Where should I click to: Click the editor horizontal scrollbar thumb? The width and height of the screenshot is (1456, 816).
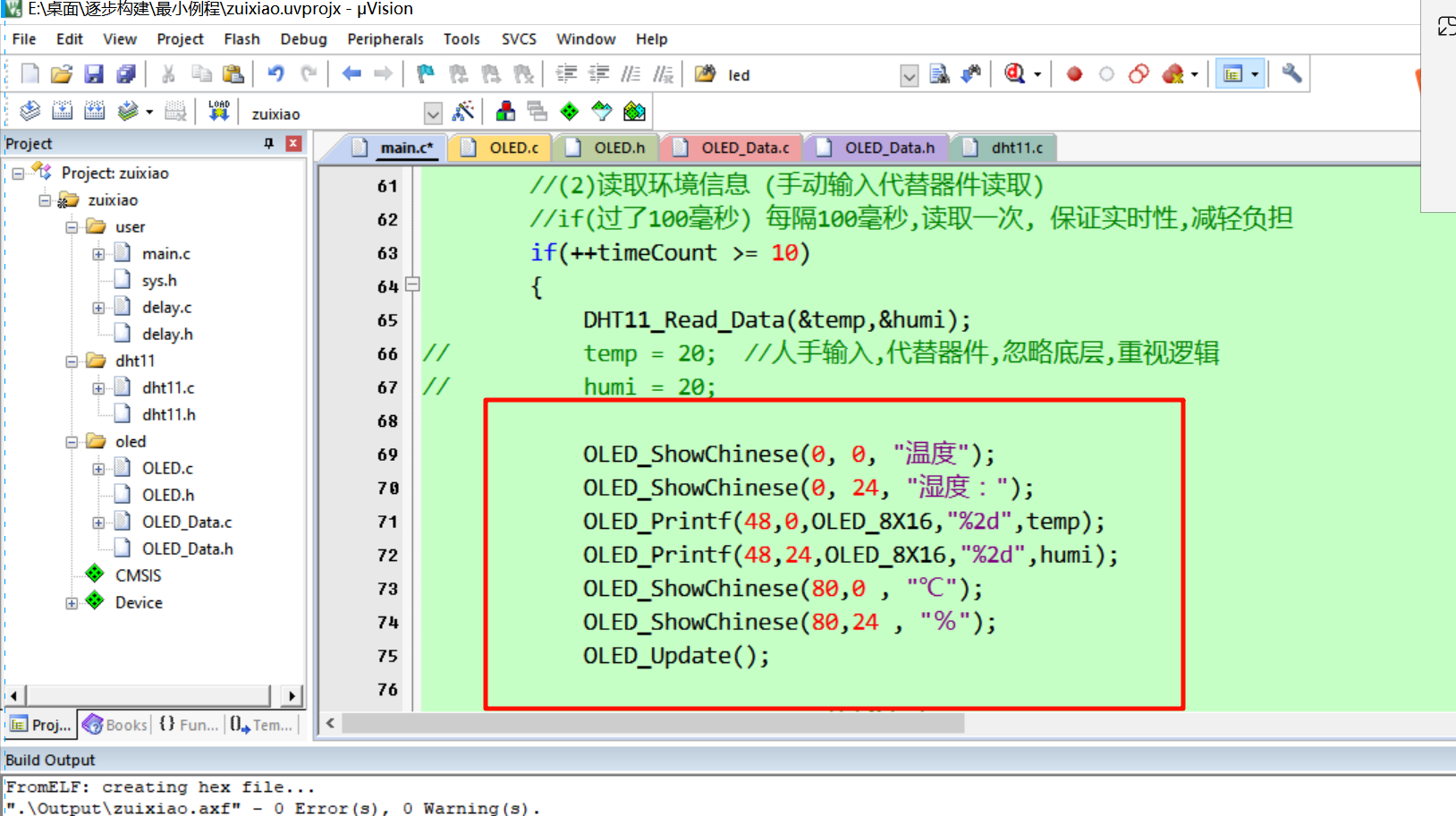(x=653, y=723)
